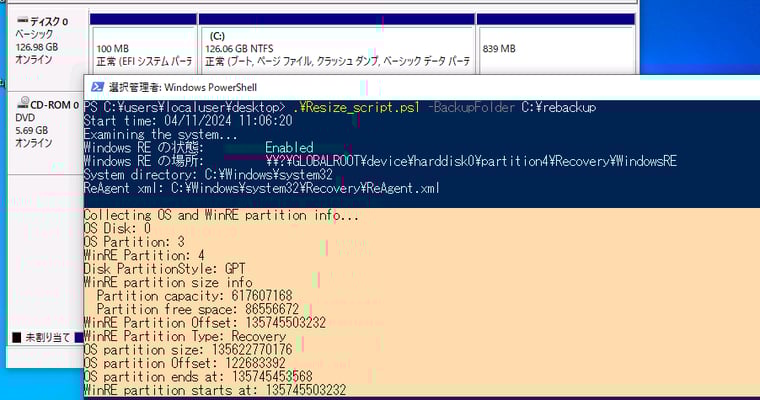Screen dimensions: 760x400
Task: Click the DVD type label under CD-ROM 0
Action: coord(25,117)
